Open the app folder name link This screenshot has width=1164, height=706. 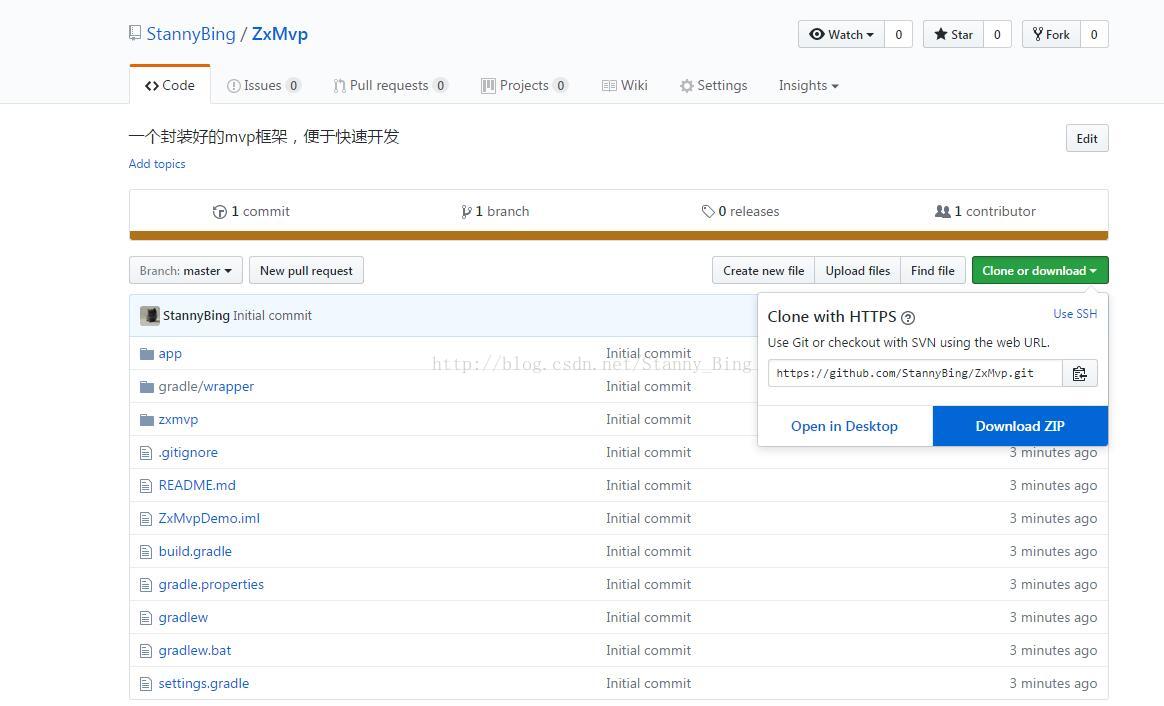(x=170, y=354)
